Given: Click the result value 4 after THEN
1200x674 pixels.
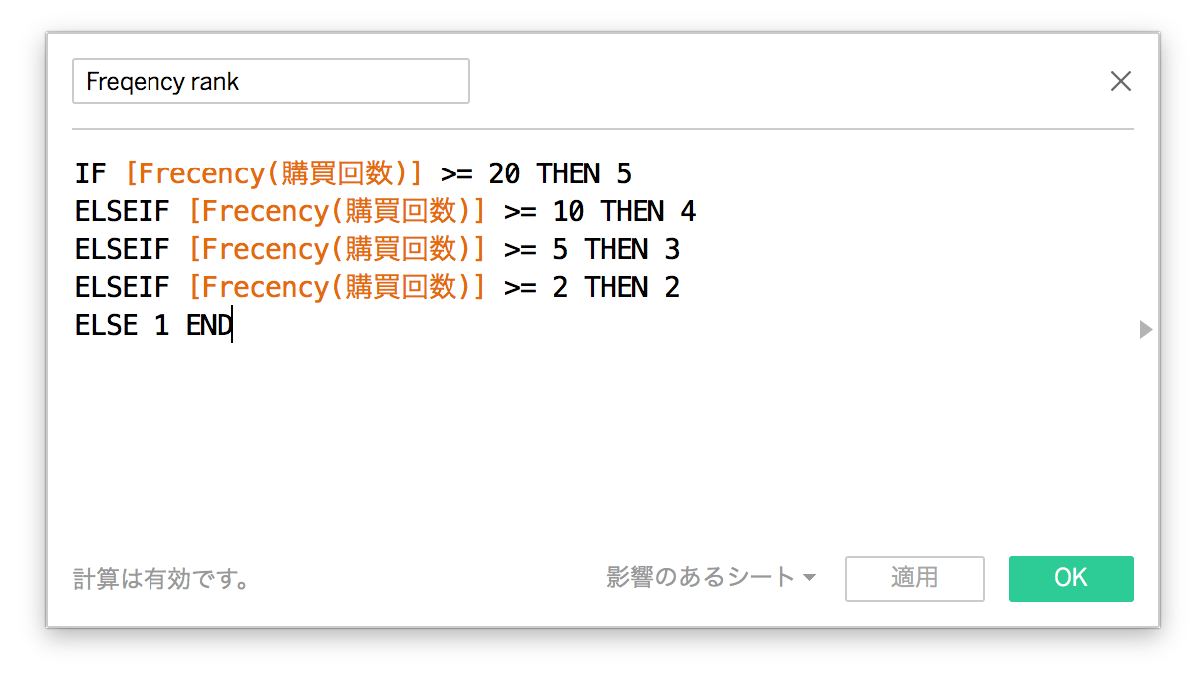Looking at the screenshot, I should pos(688,212).
